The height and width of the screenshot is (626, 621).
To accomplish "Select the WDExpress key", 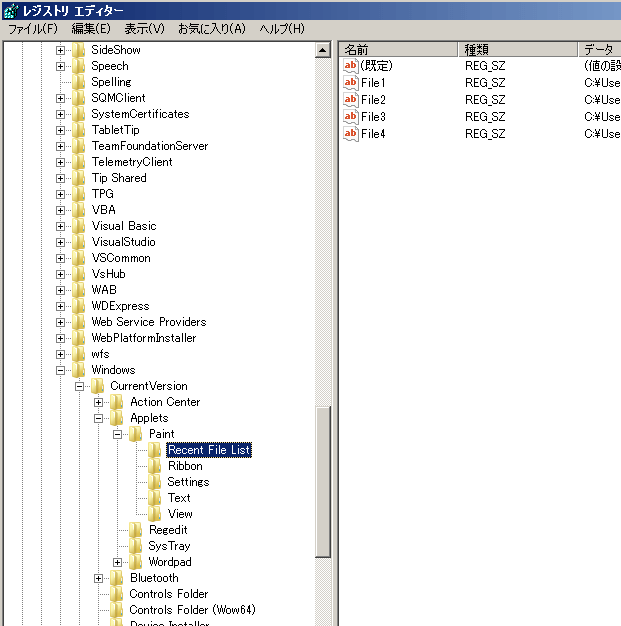I will 120,306.
